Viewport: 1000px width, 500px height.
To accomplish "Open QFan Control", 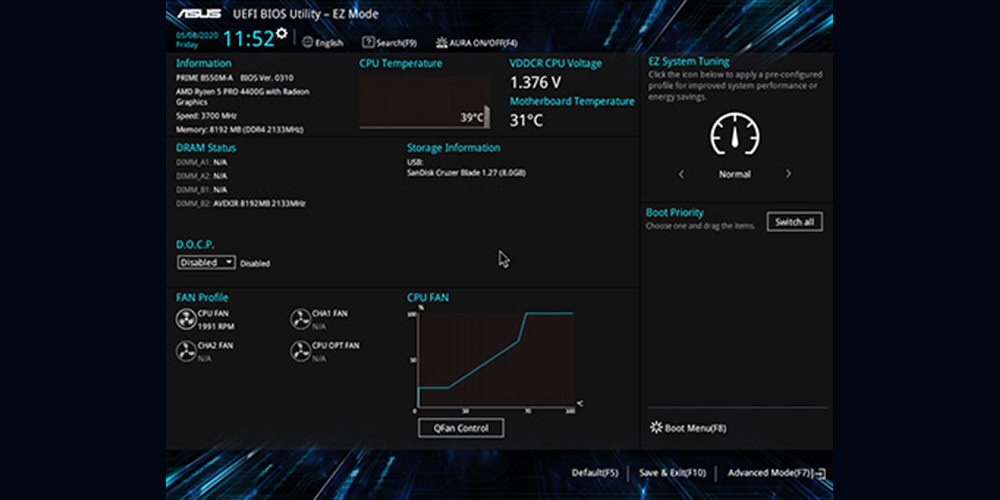I will [x=461, y=428].
